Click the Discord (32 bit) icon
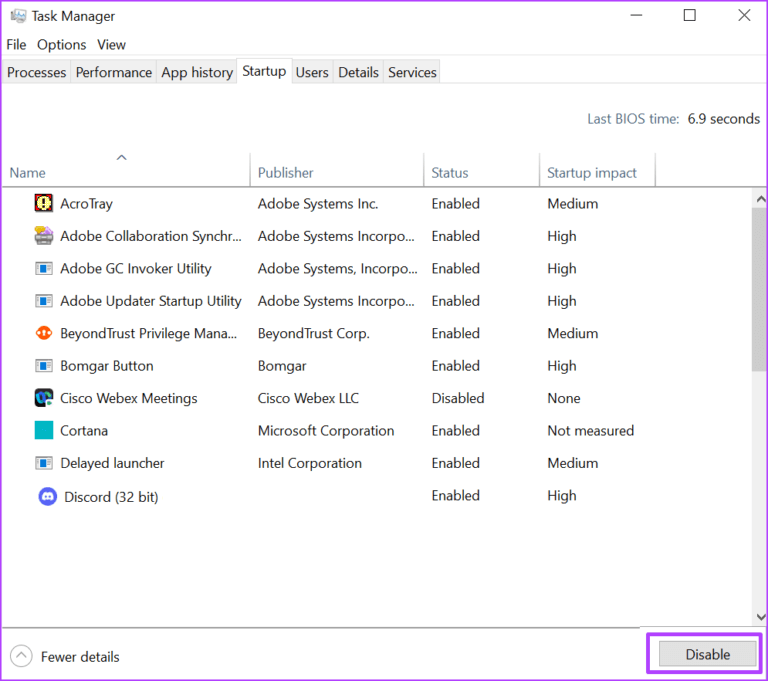This screenshot has width=768, height=681. [48, 497]
